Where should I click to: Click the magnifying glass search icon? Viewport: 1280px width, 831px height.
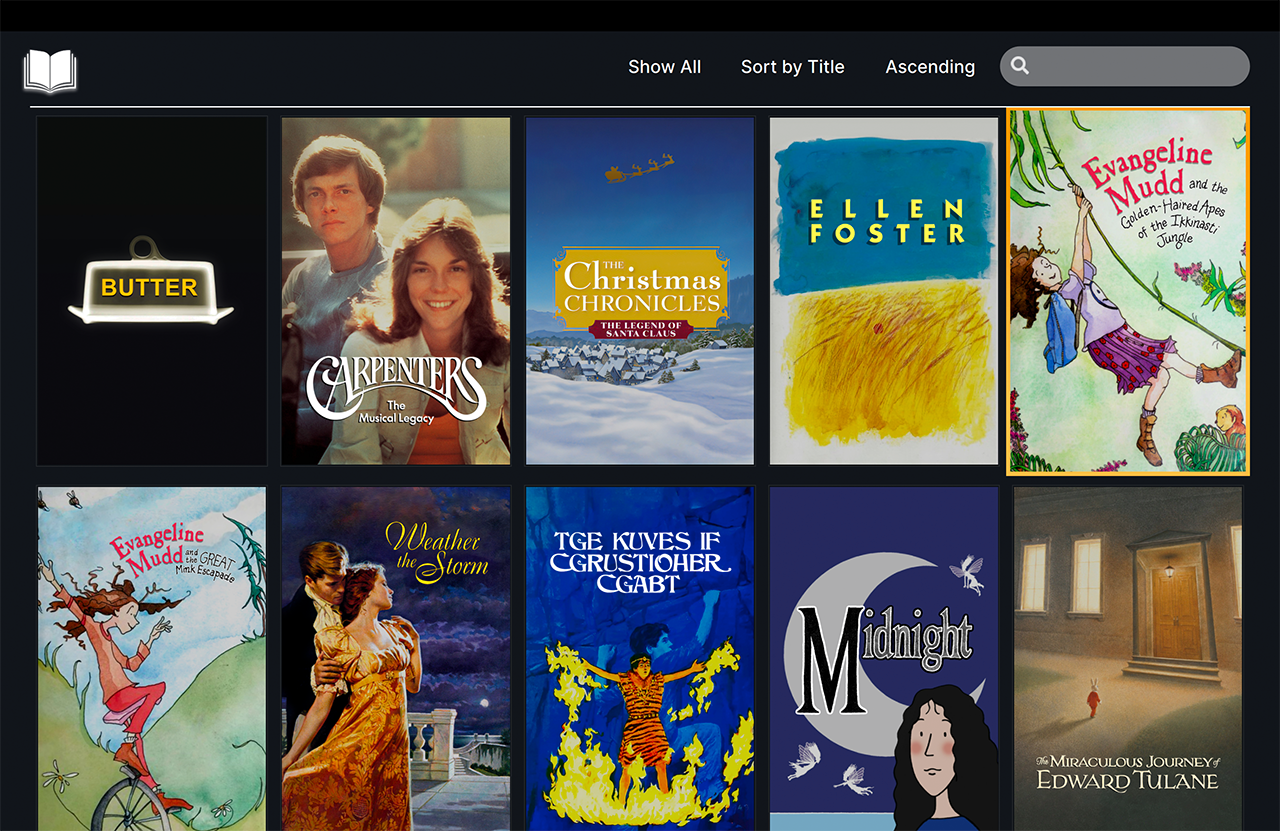[x=1020, y=66]
